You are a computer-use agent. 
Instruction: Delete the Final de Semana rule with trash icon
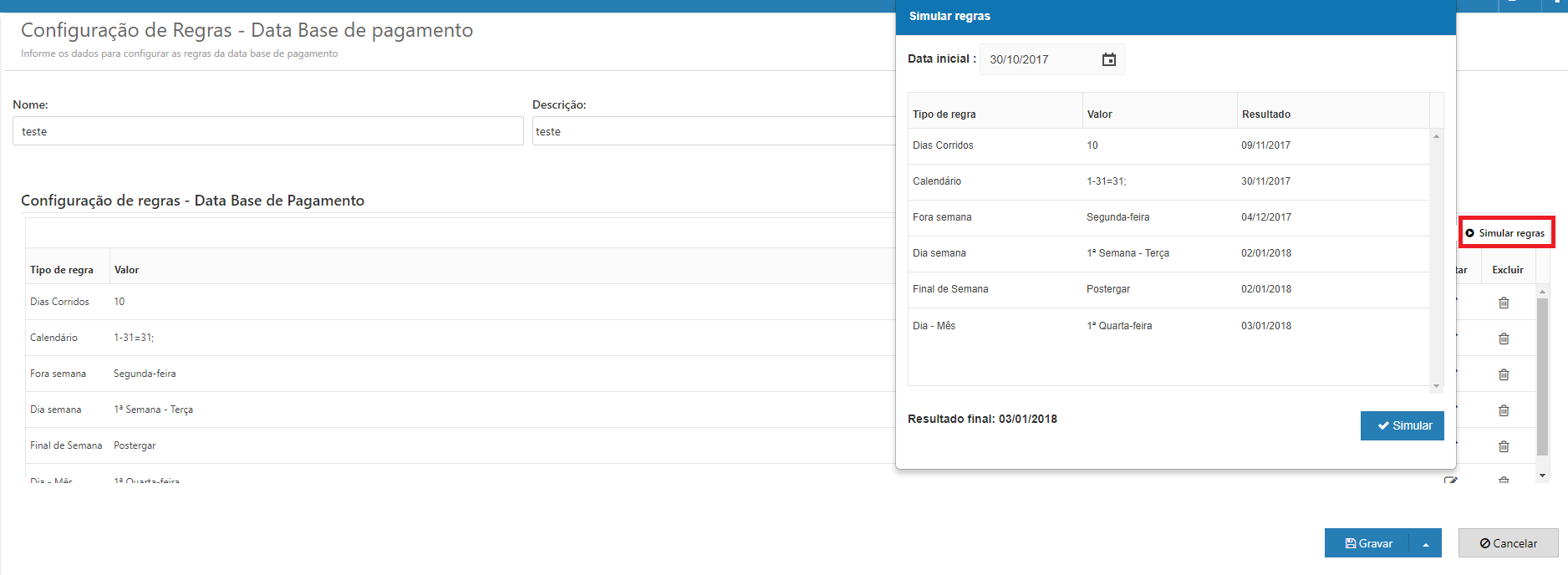pyautogui.click(x=1504, y=446)
